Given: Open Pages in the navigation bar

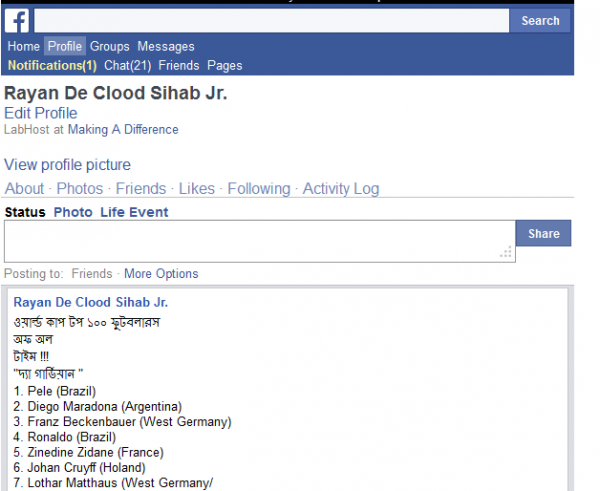Looking at the screenshot, I should (x=225, y=65).
